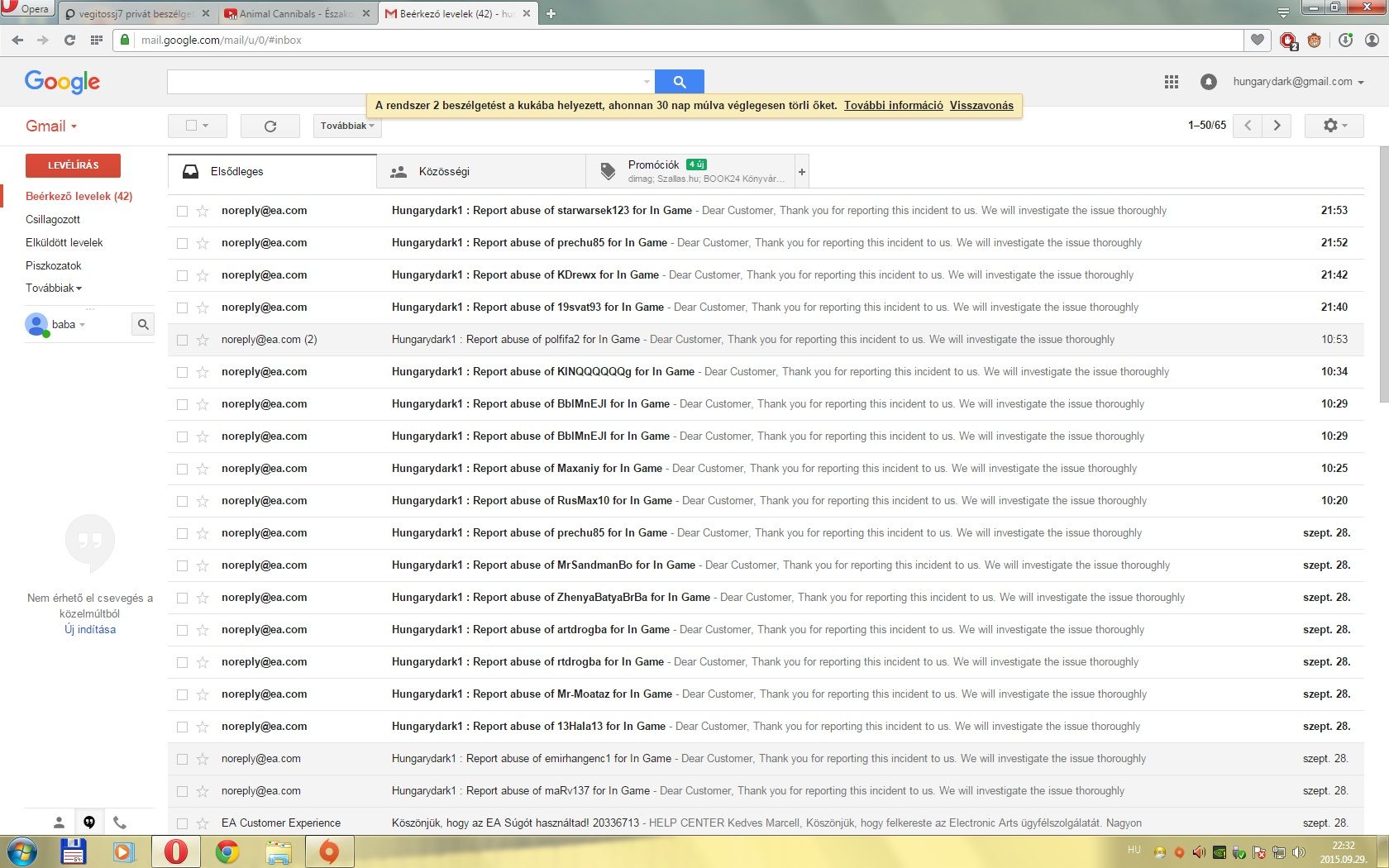1389x868 pixels.
Task: Open the ZhenyaBatyaBrBa report email
Action: point(766,598)
